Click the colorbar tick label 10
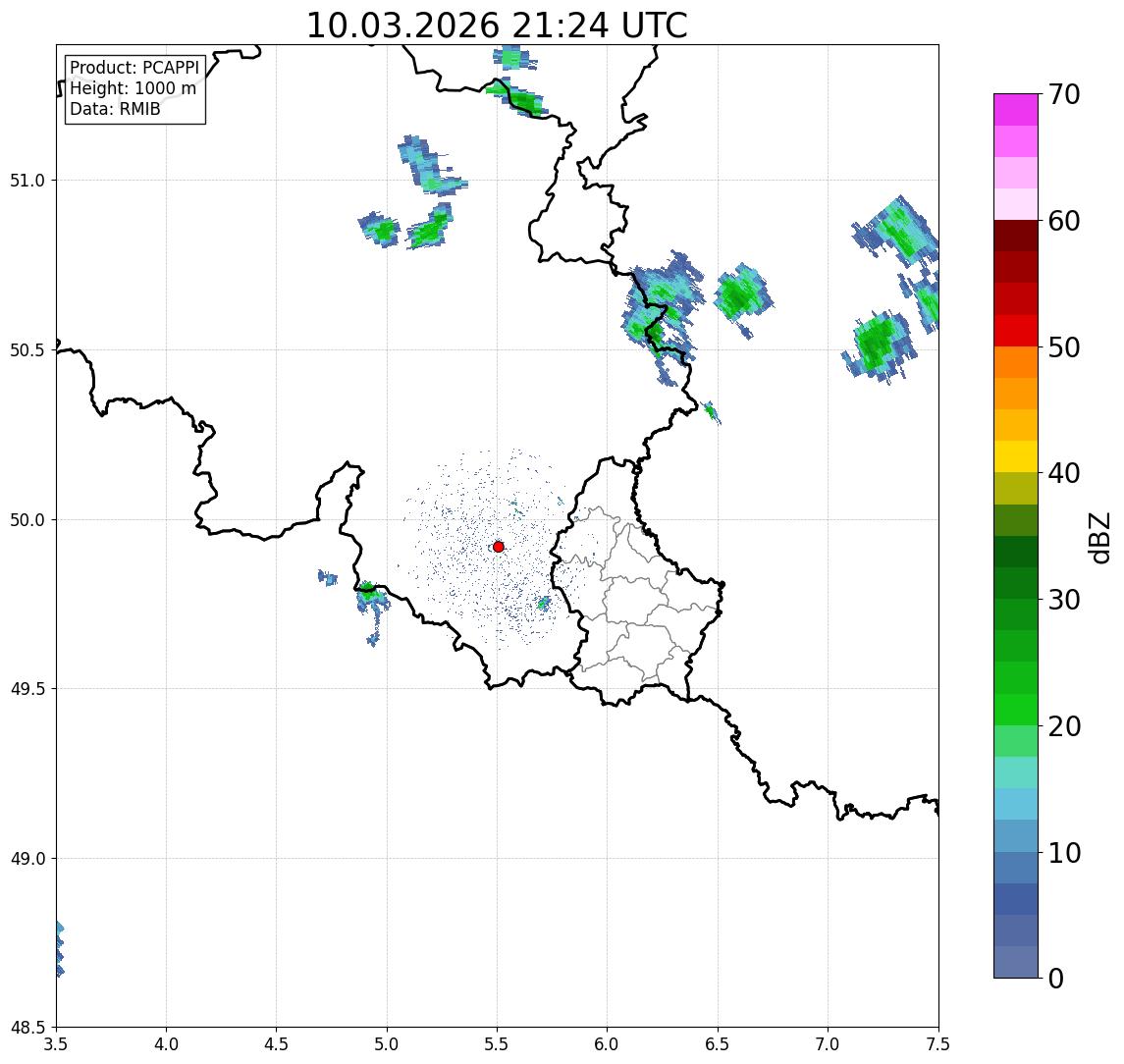 1064,853
